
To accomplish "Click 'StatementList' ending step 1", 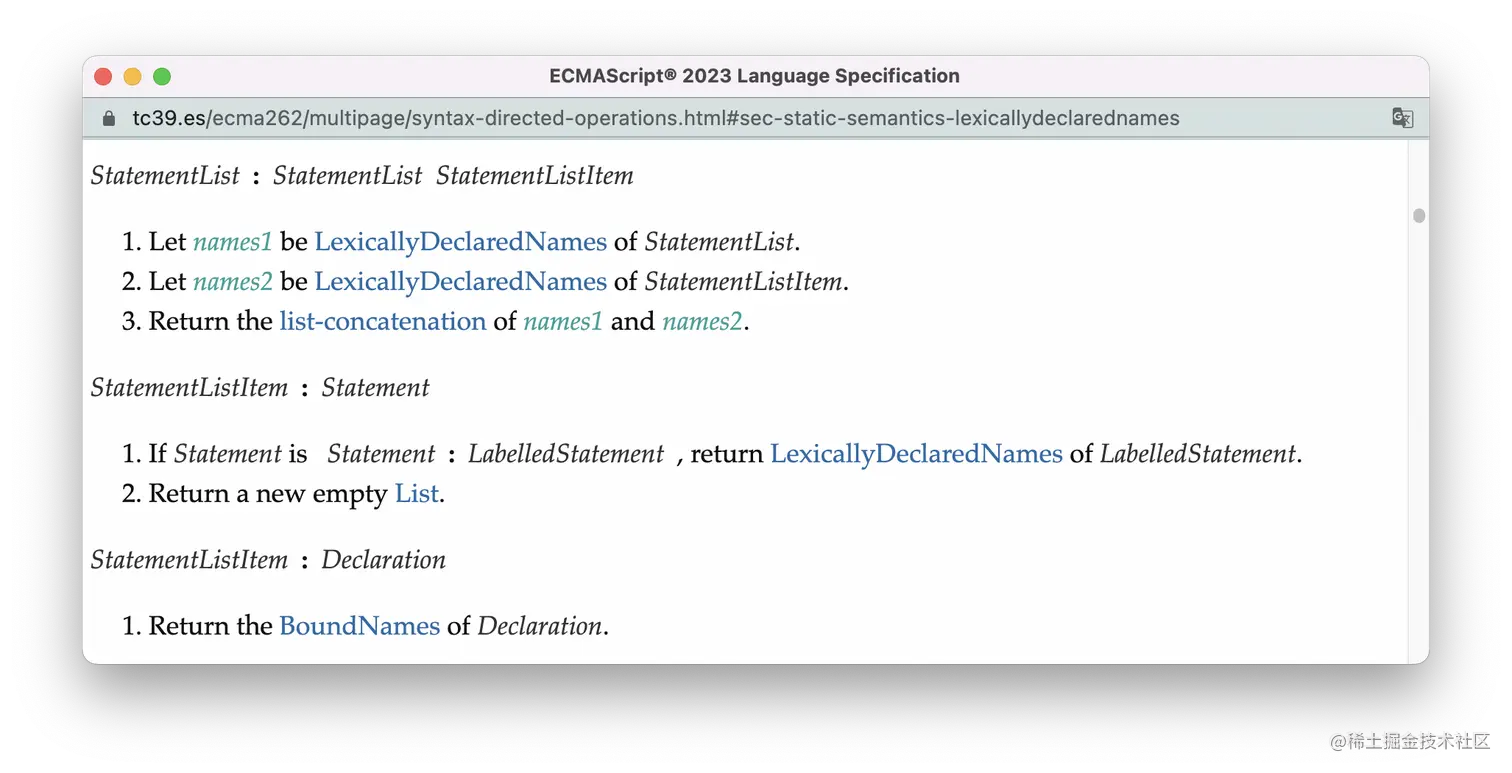I will click(x=719, y=242).
